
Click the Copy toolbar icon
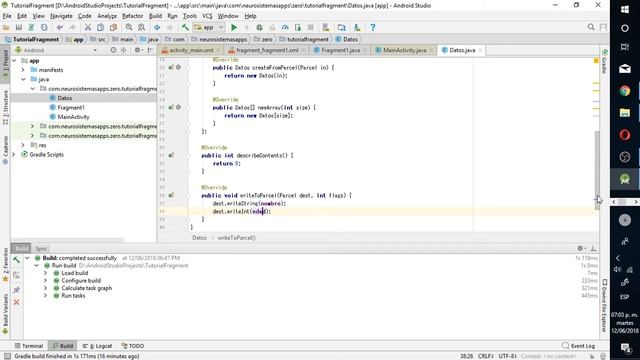point(100,27)
